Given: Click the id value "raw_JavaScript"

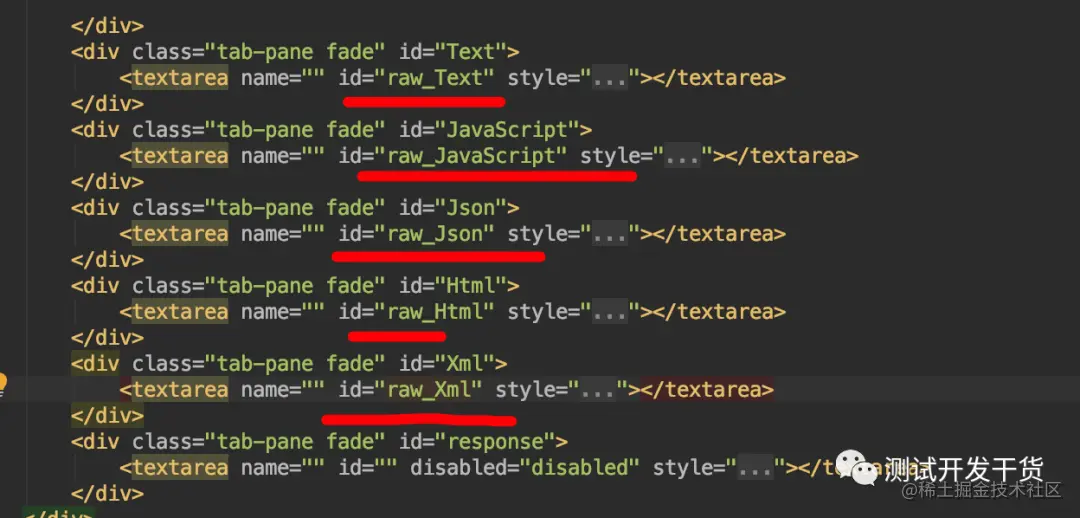Looking at the screenshot, I should click(x=472, y=156).
